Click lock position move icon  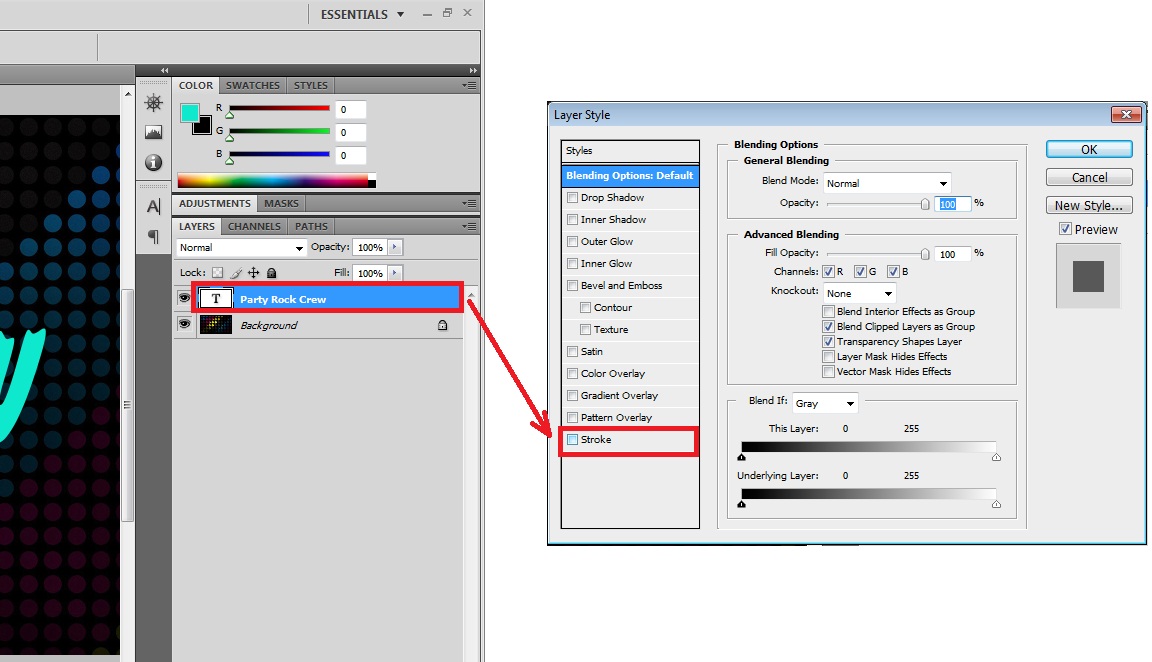[253, 273]
